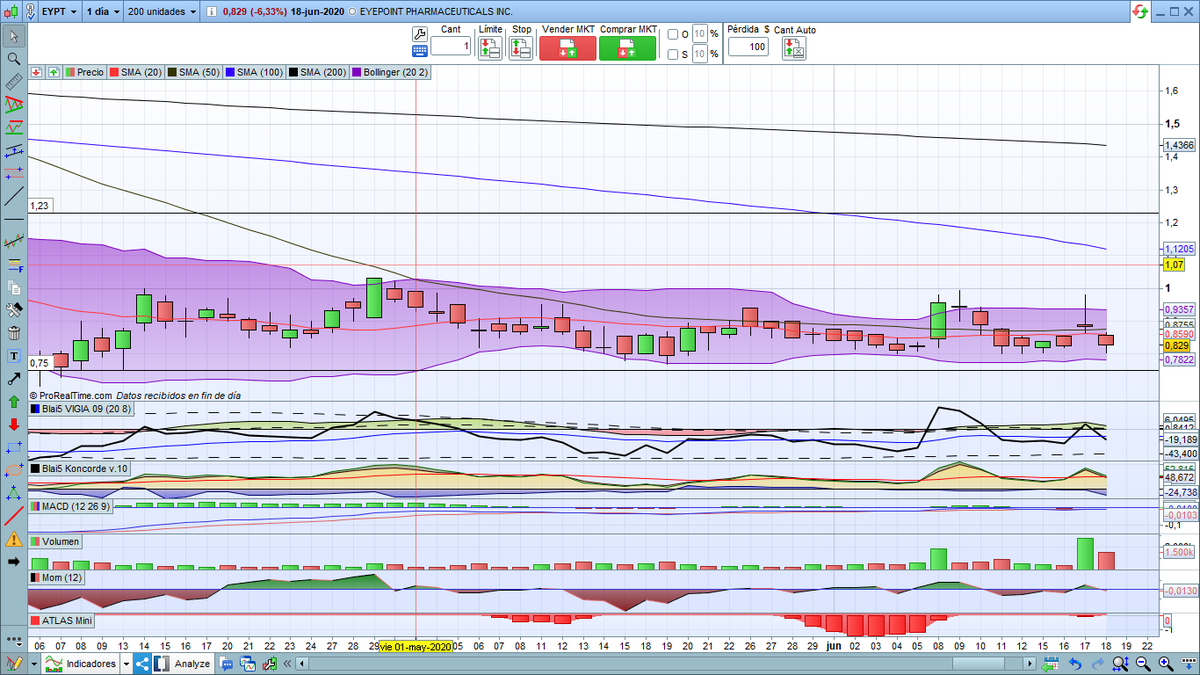The width and height of the screenshot is (1200, 675).
Task: Choose the red diagonal line tool
Action: coord(14,516)
